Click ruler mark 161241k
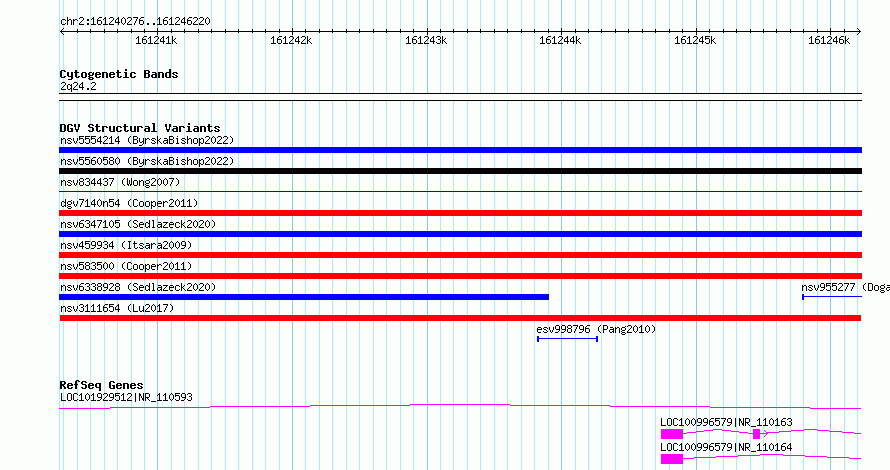Screen dimensions: 890x470 156,40
